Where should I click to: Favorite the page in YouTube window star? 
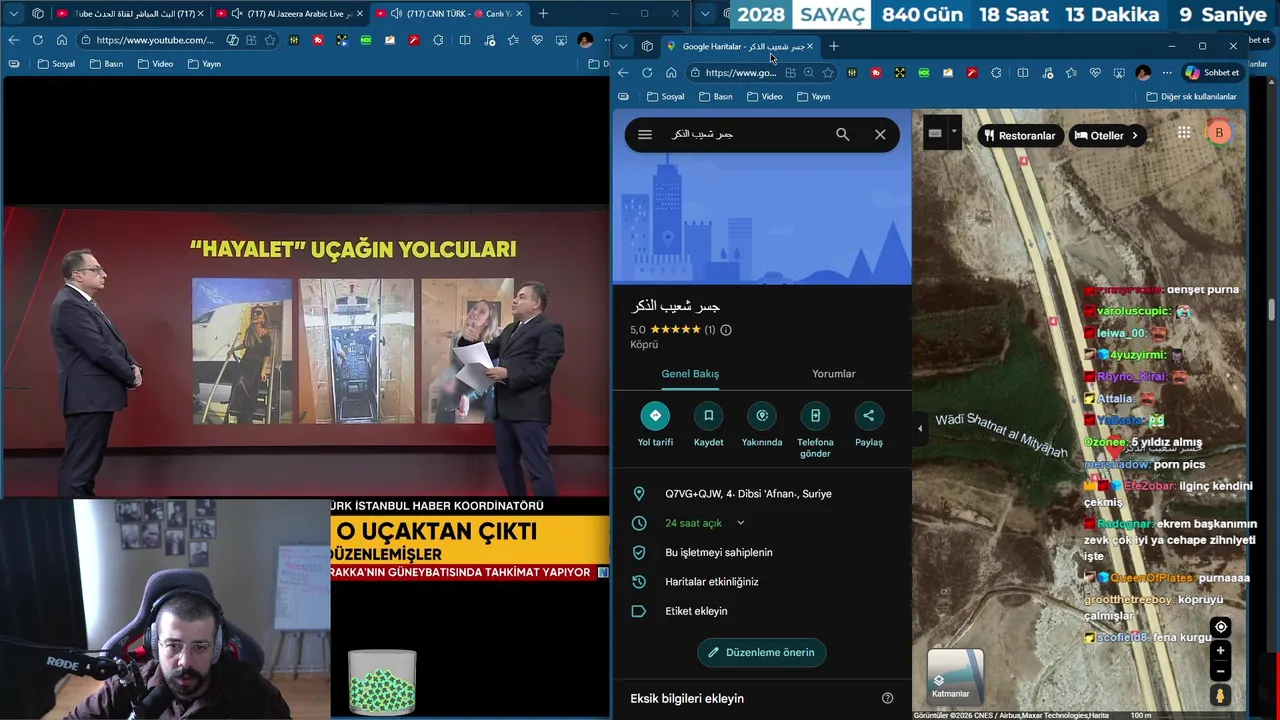point(270,40)
